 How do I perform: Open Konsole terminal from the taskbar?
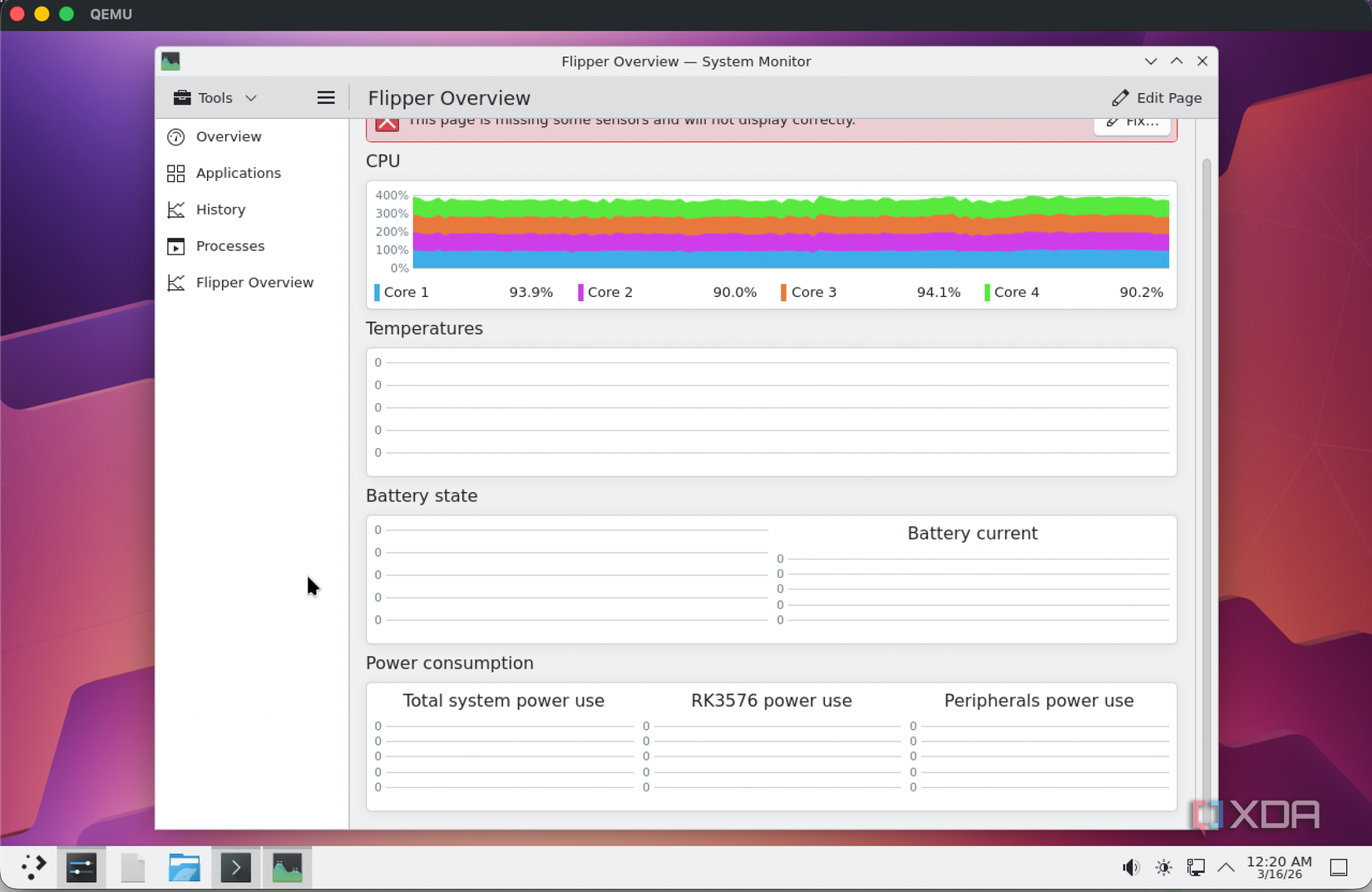[x=236, y=867]
